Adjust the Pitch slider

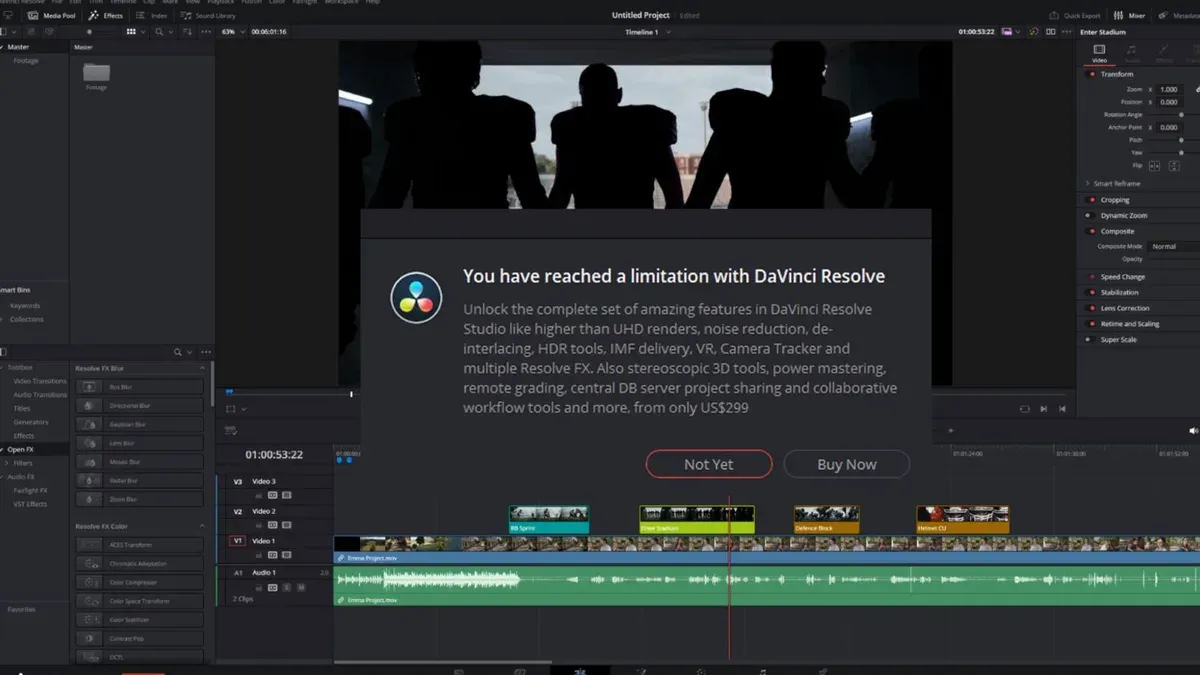(1181, 140)
